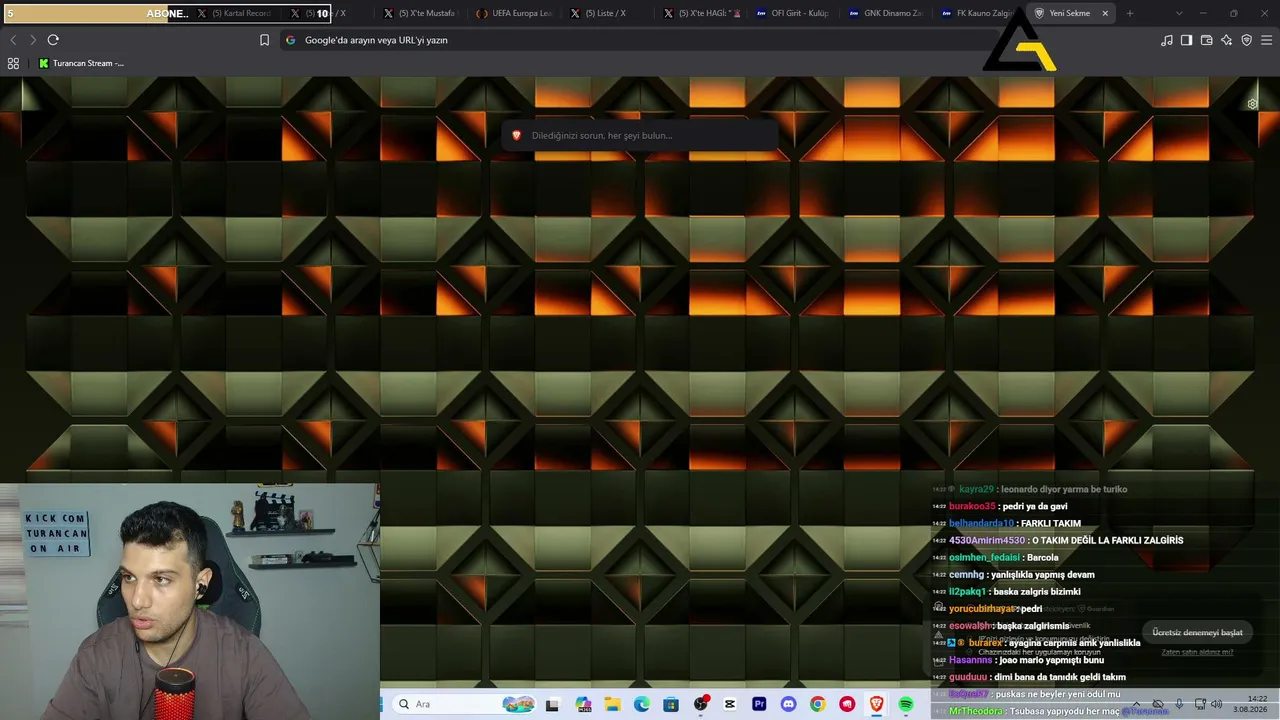
Task: Click username osimhen_fedaisi in chat
Action: point(984,557)
